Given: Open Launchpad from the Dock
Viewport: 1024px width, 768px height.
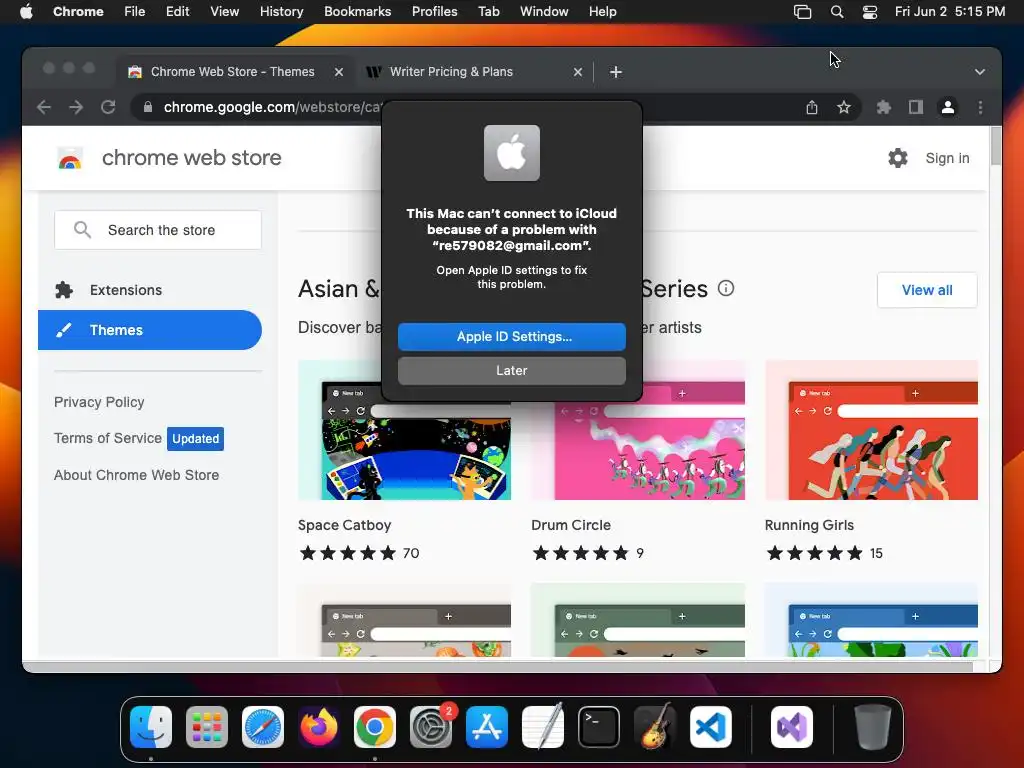Looking at the screenshot, I should point(207,727).
